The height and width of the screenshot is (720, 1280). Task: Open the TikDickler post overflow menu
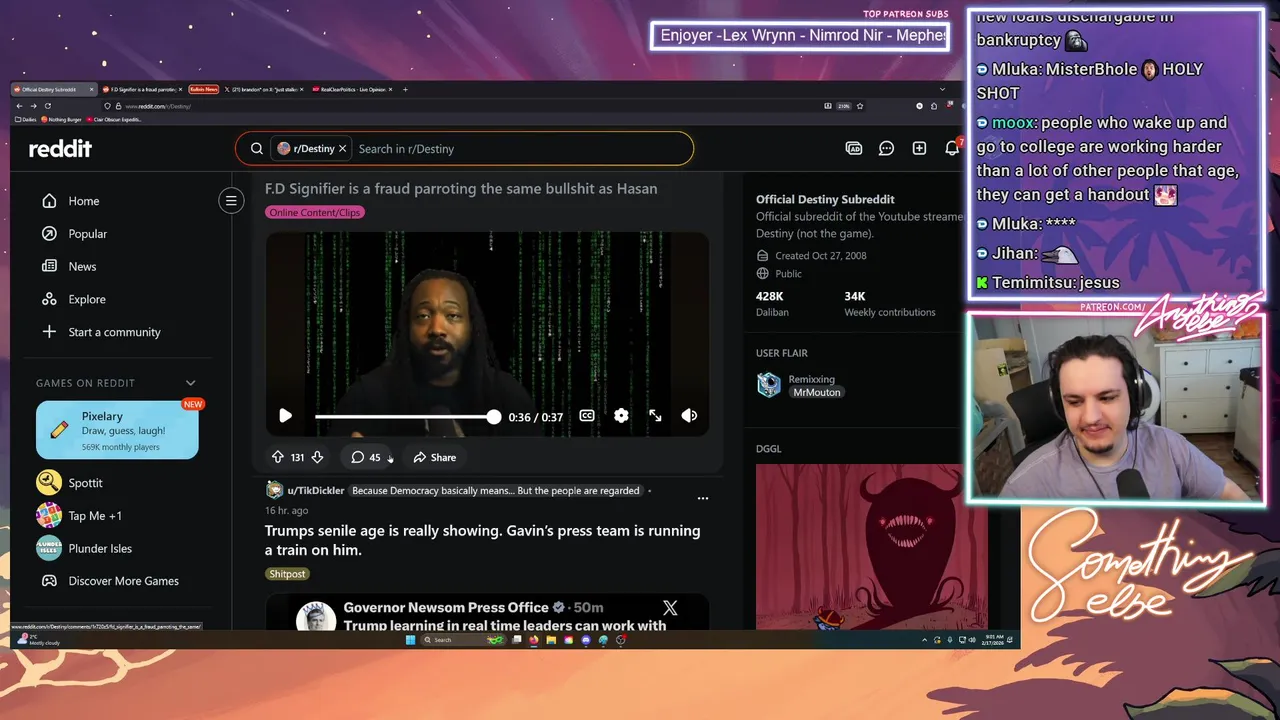(x=703, y=498)
